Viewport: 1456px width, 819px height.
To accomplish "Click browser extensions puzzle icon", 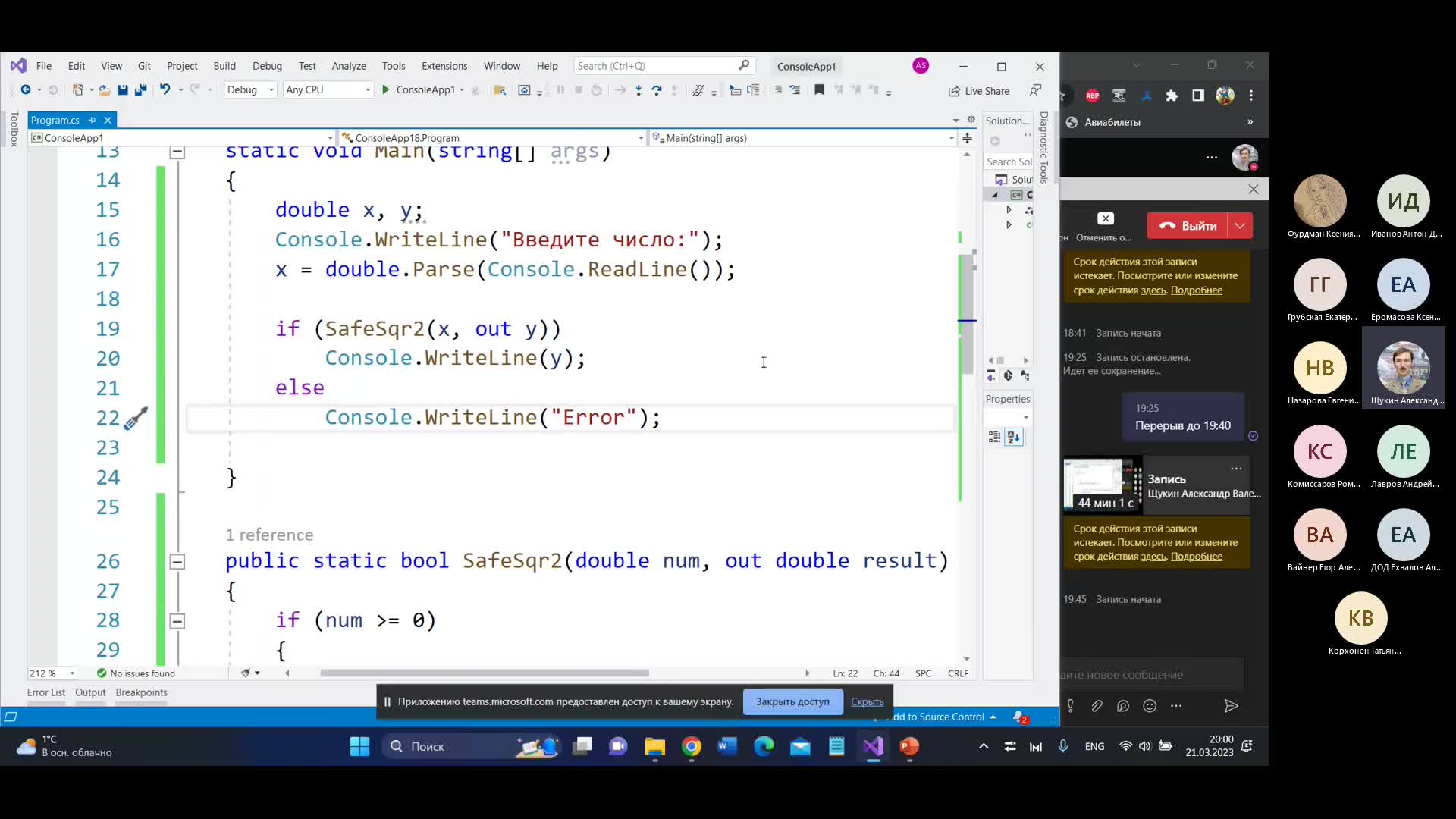I will pos(1172,96).
